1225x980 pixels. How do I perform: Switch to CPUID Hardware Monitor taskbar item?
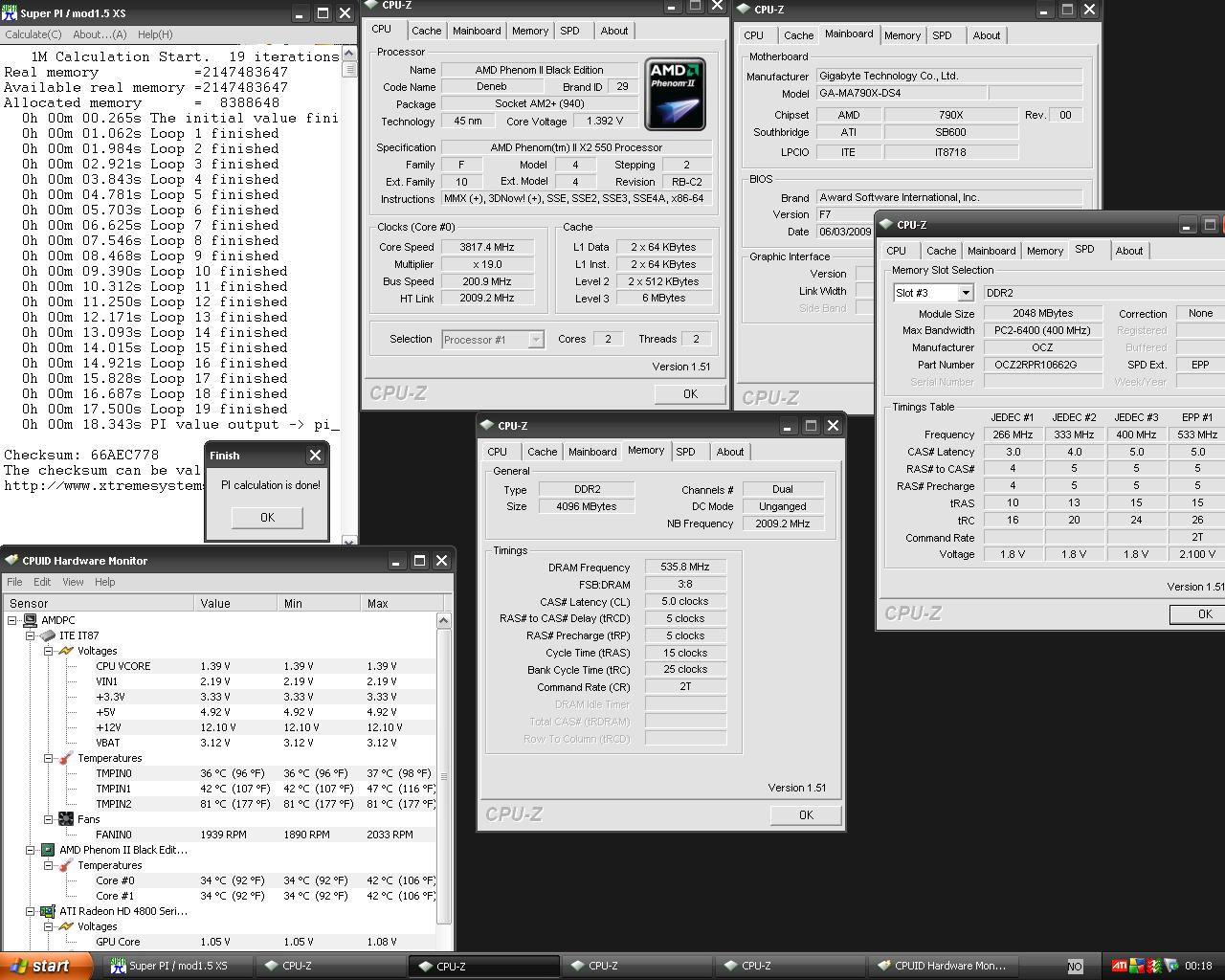[945, 966]
